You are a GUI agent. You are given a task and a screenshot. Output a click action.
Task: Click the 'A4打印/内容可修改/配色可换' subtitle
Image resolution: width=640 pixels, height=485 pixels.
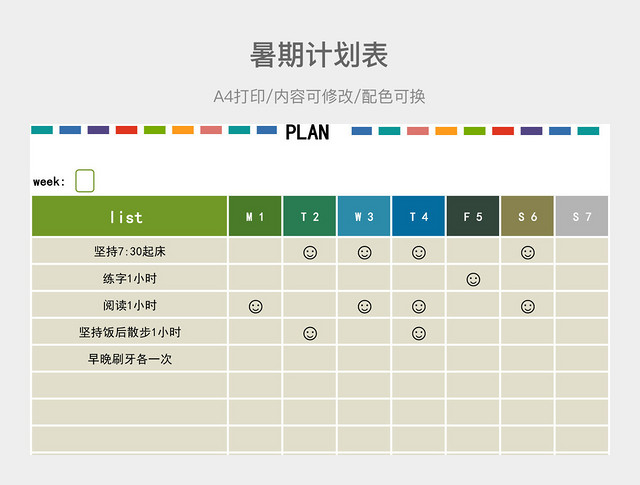click(319, 97)
